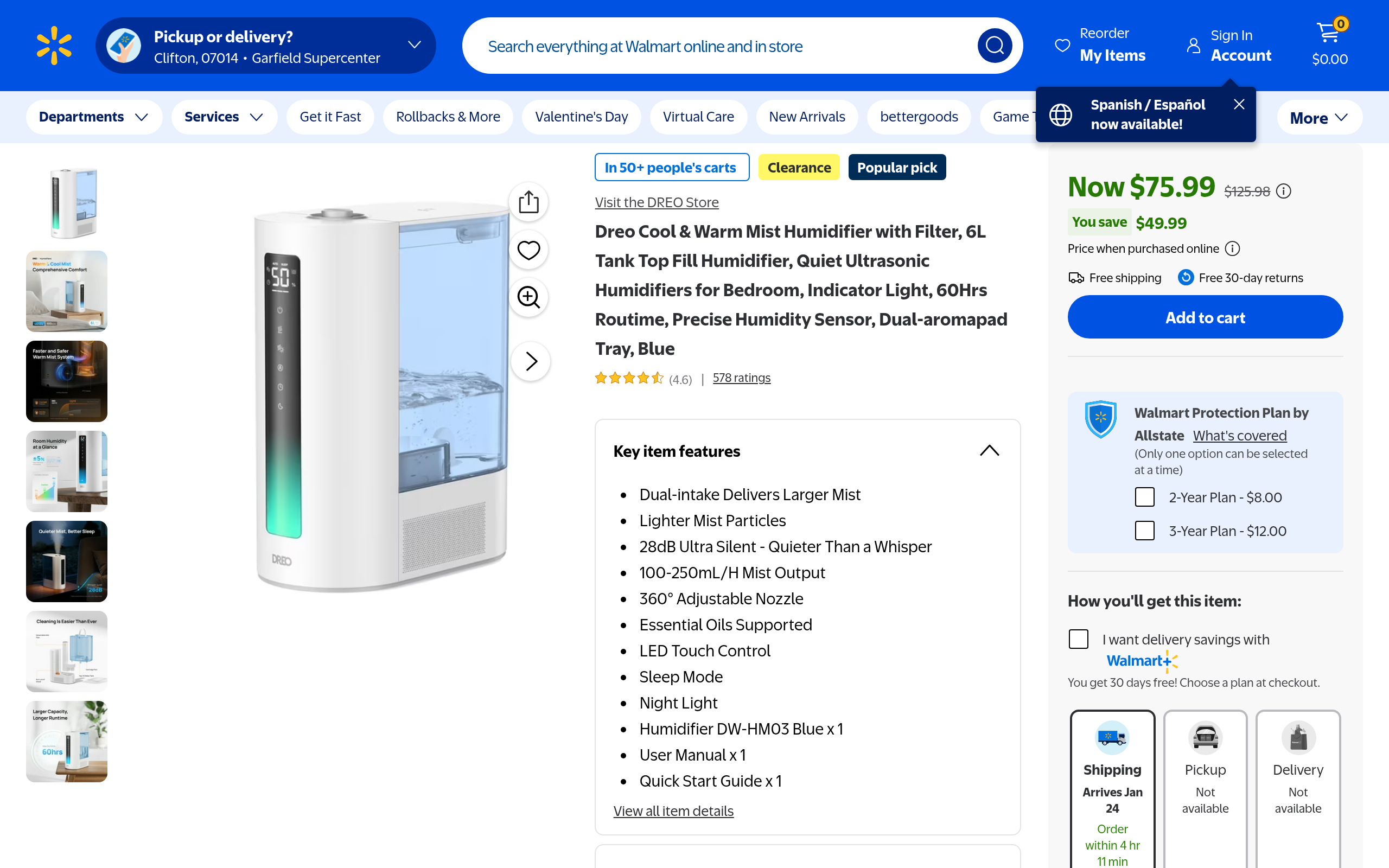Open the shopping cart icon
1389x868 pixels.
[1329, 33]
